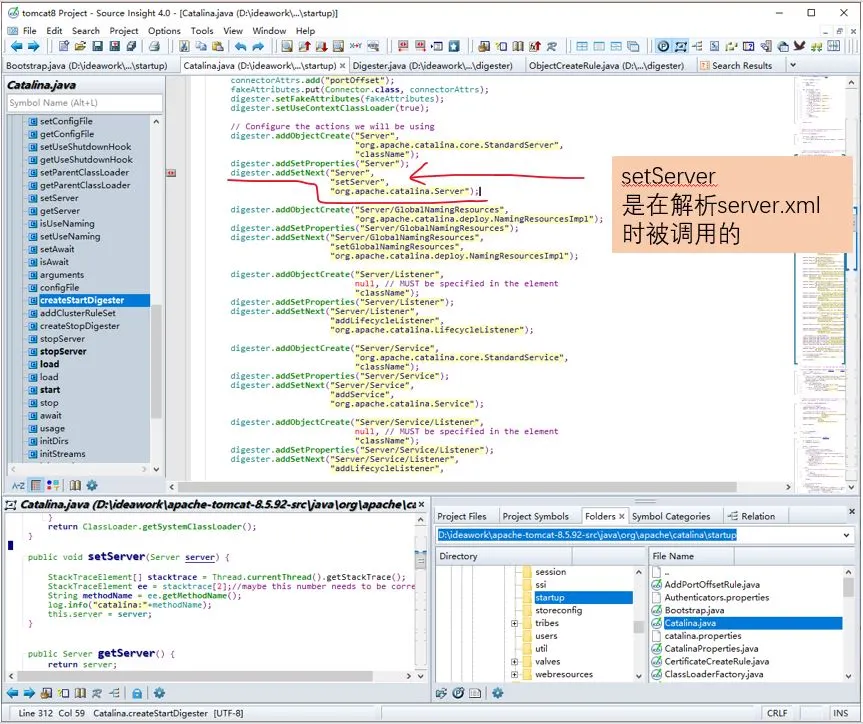This screenshot has width=863, height=724.
Task: Click the Replace X→Y icon
Action: pyautogui.click(x=356, y=46)
